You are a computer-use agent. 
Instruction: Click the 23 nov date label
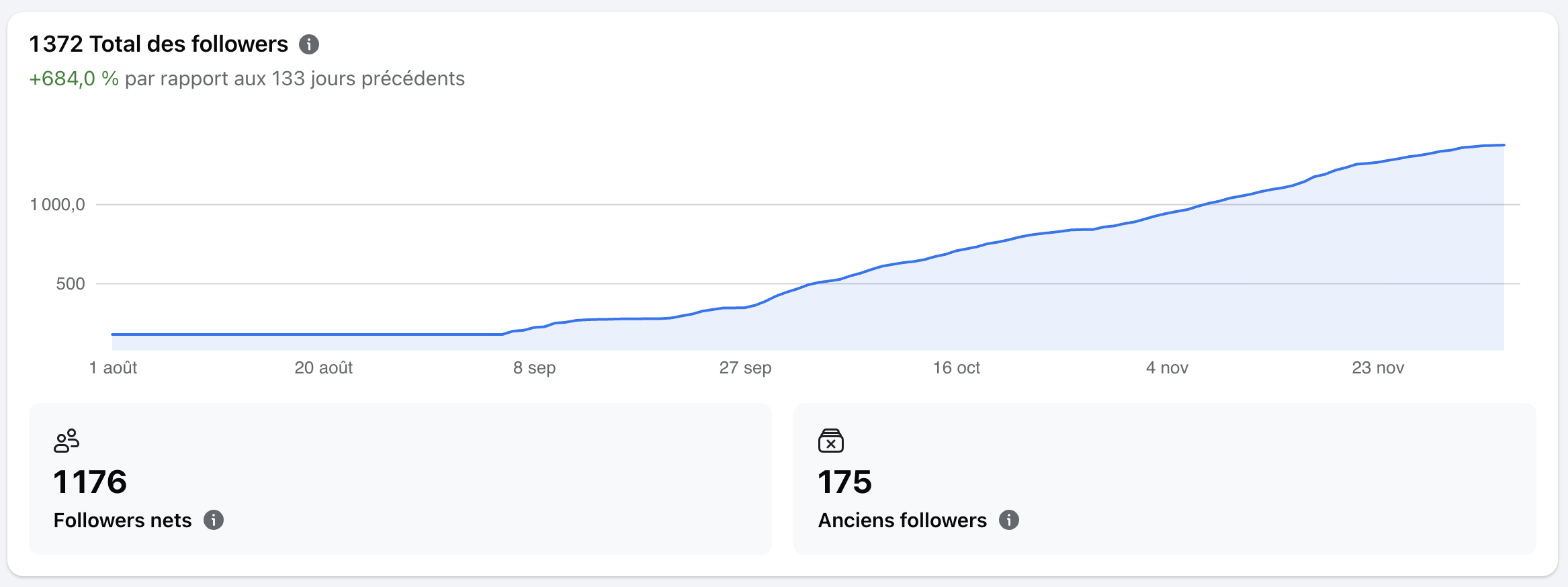(x=1378, y=367)
